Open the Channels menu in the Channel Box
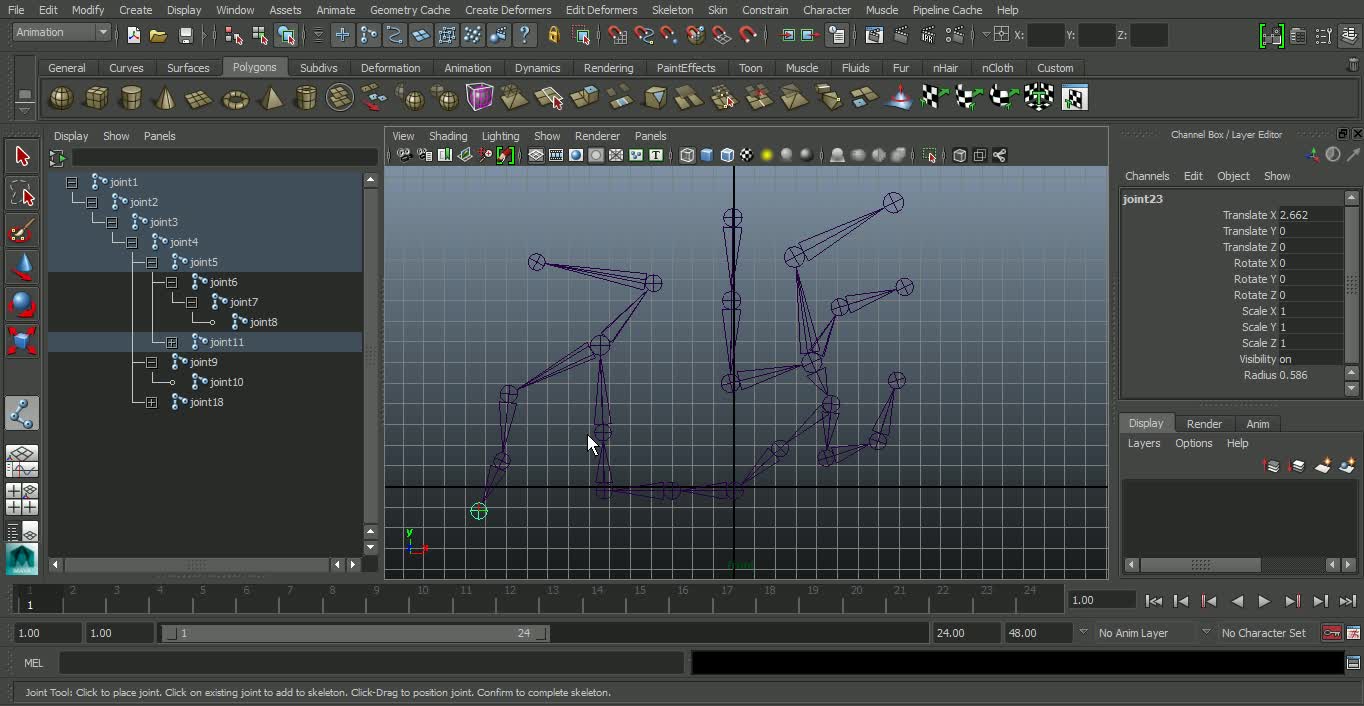Viewport: 1364px width, 706px height. click(1147, 176)
